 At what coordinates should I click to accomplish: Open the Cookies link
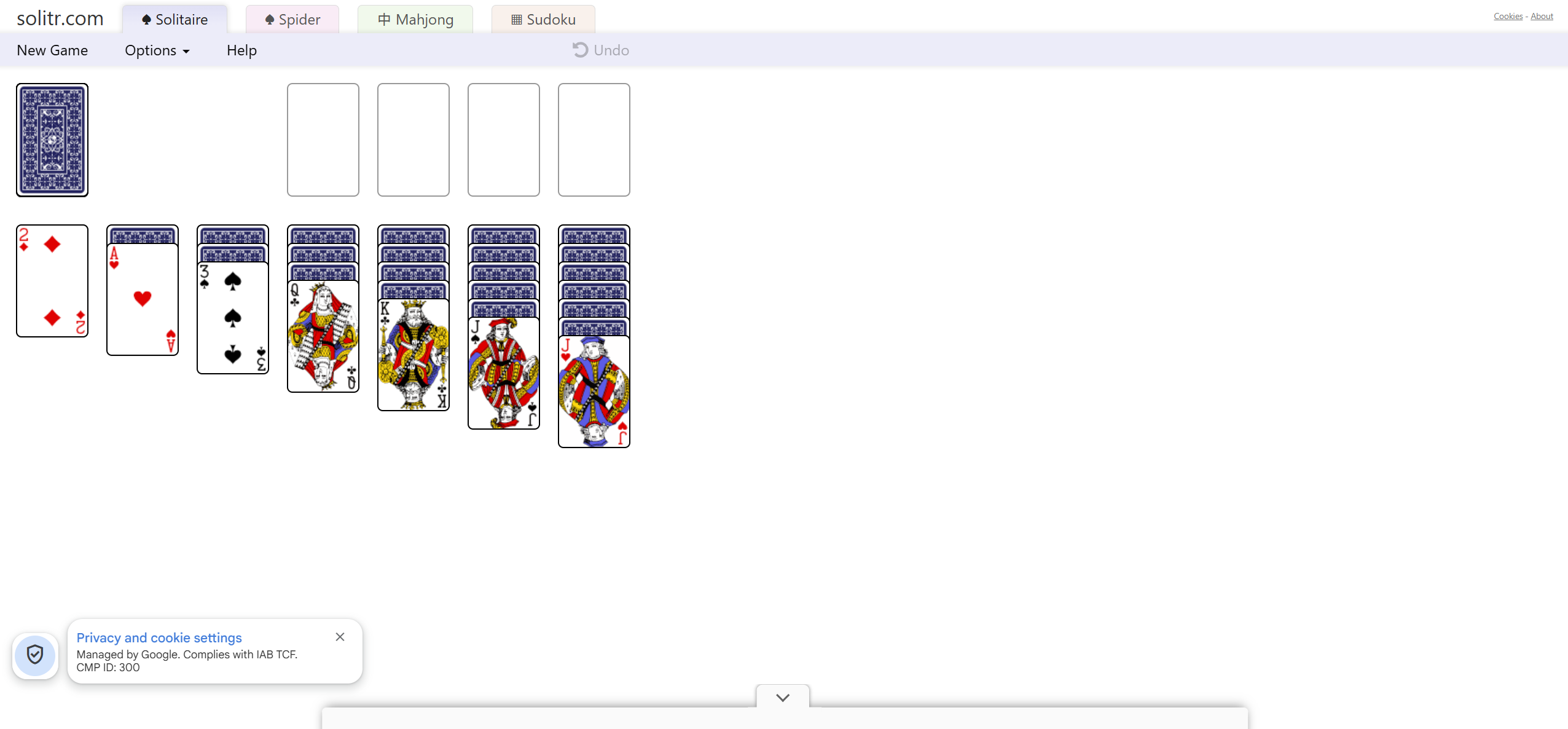[1508, 16]
